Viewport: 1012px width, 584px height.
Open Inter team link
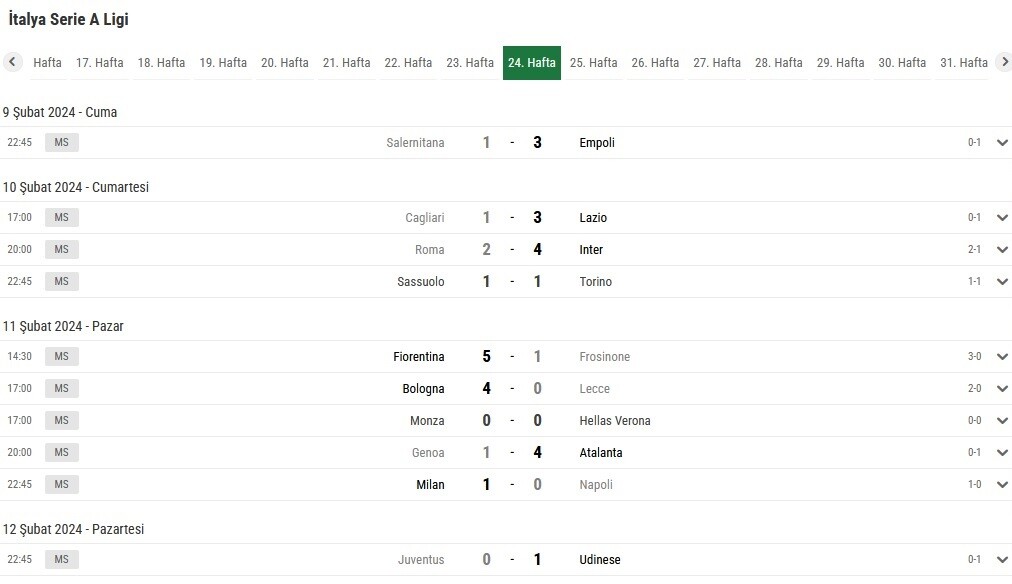[x=591, y=250]
